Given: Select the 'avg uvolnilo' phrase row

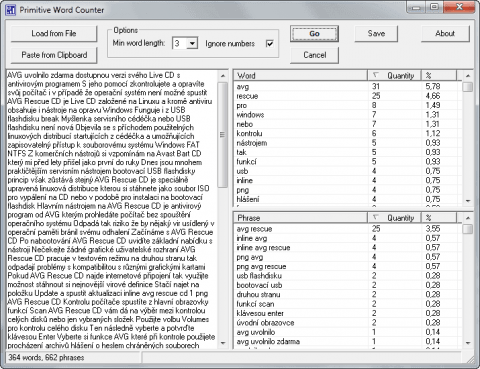Looking at the screenshot, I should [348, 332].
